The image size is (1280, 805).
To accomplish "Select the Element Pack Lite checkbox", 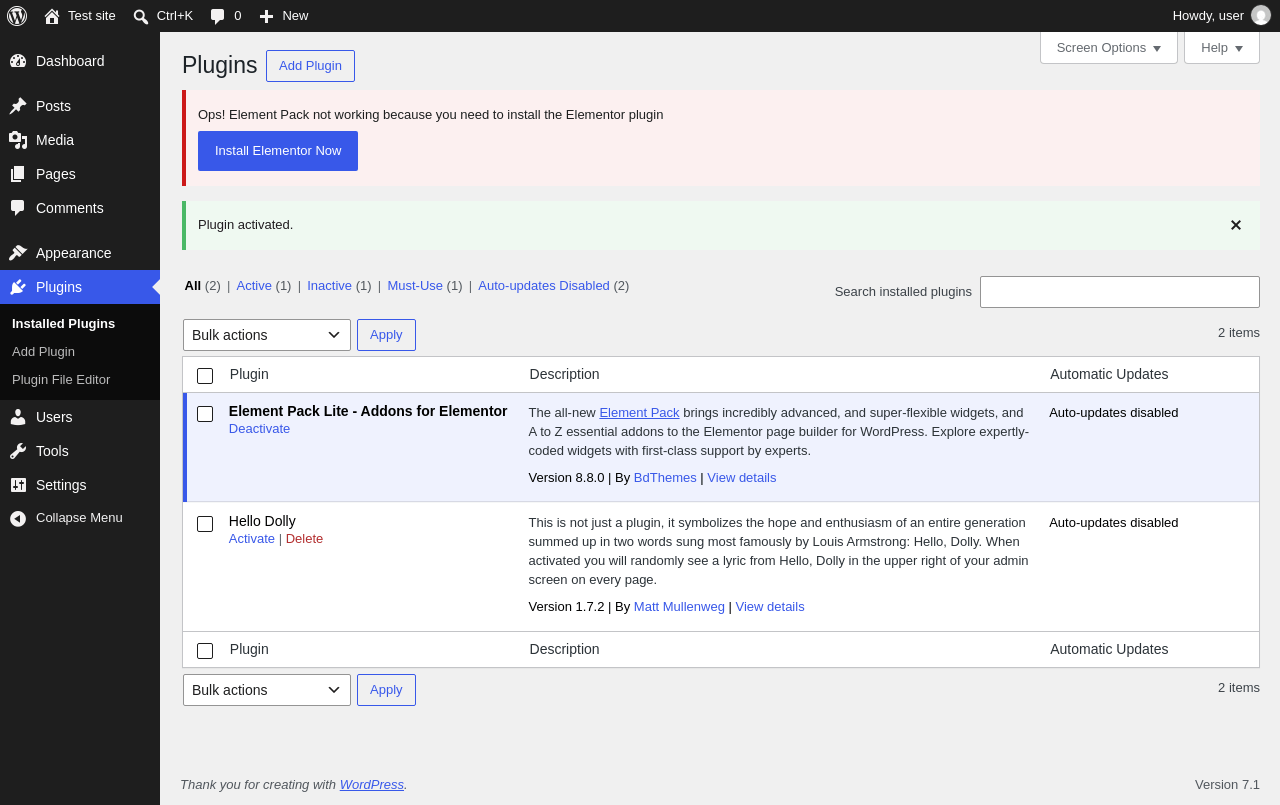I will 205,414.
